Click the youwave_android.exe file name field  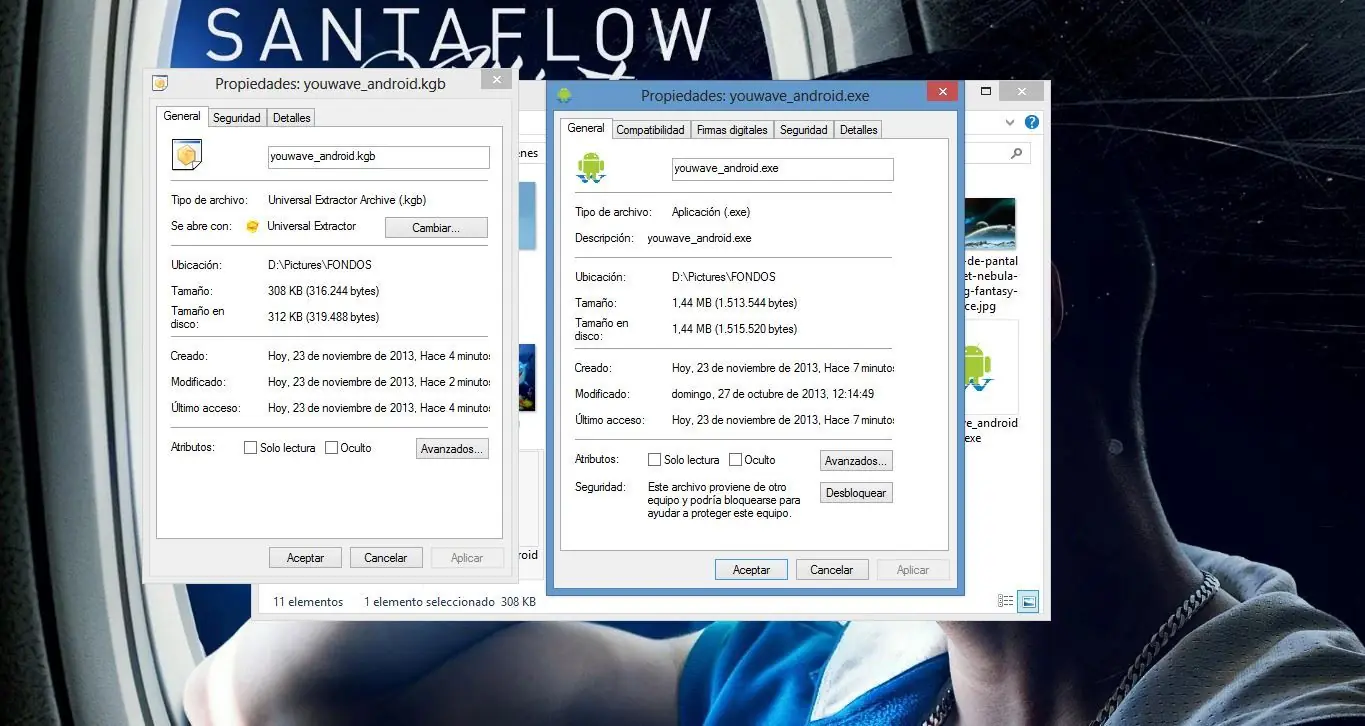783,169
